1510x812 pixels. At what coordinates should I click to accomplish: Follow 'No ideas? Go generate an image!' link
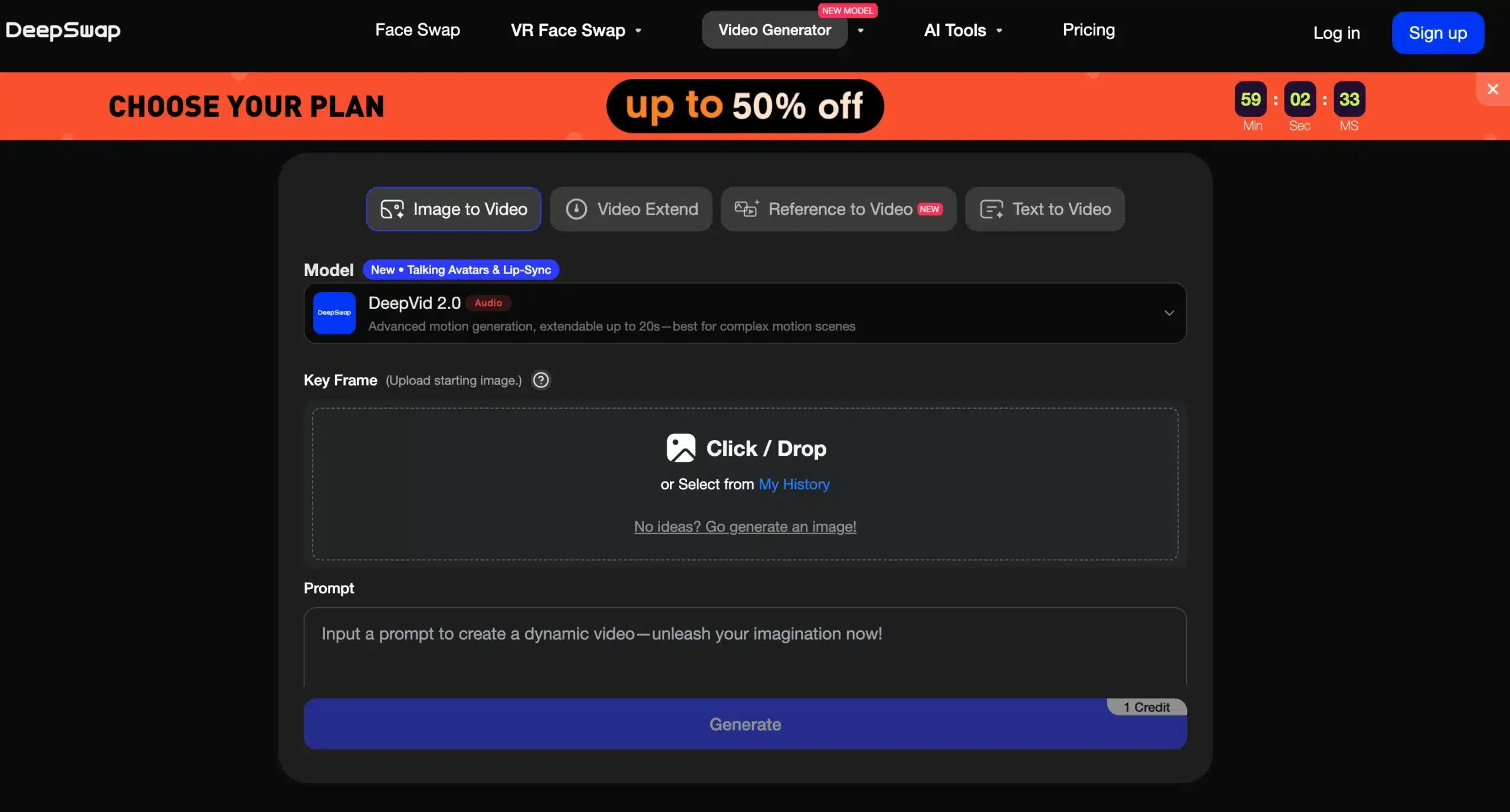pos(745,527)
